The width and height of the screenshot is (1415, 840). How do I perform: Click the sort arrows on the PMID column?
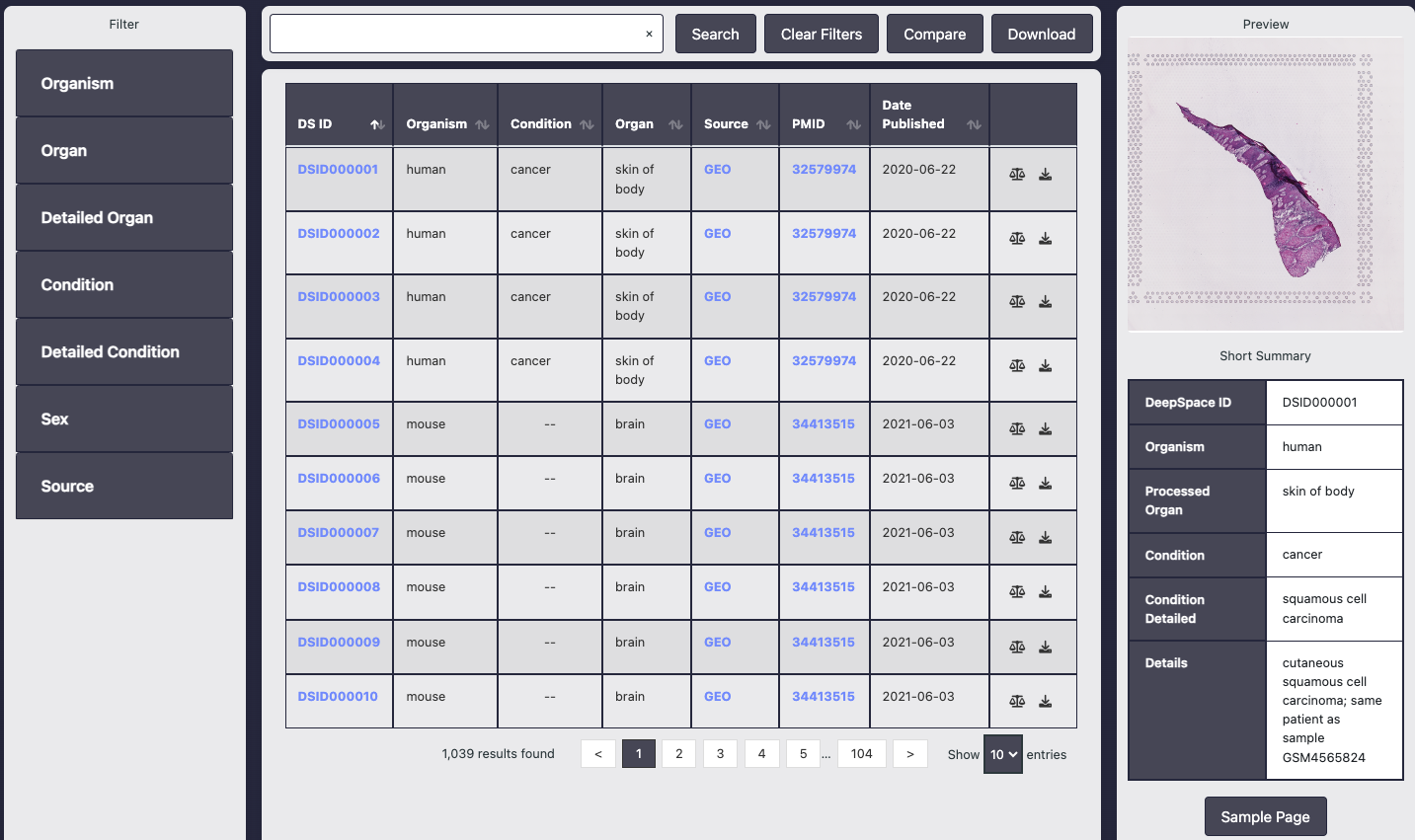click(x=851, y=124)
